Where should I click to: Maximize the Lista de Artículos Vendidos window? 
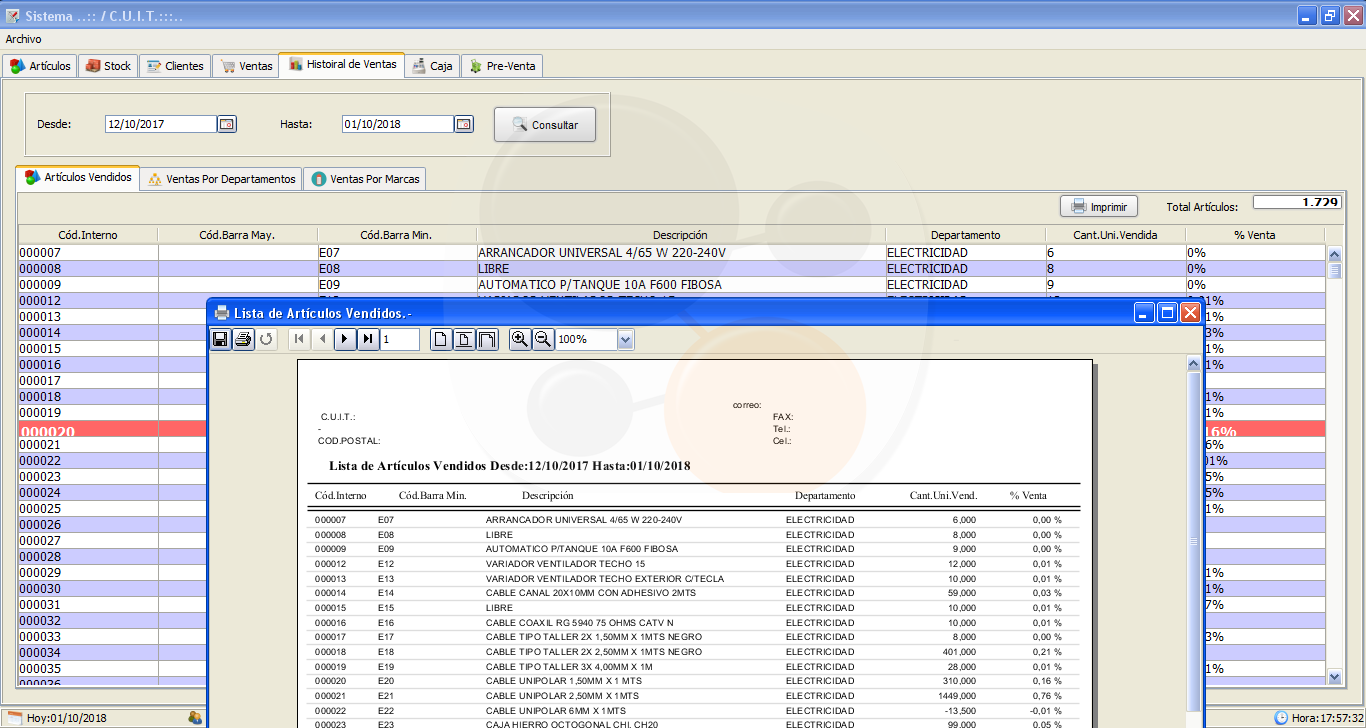pos(1167,313)
